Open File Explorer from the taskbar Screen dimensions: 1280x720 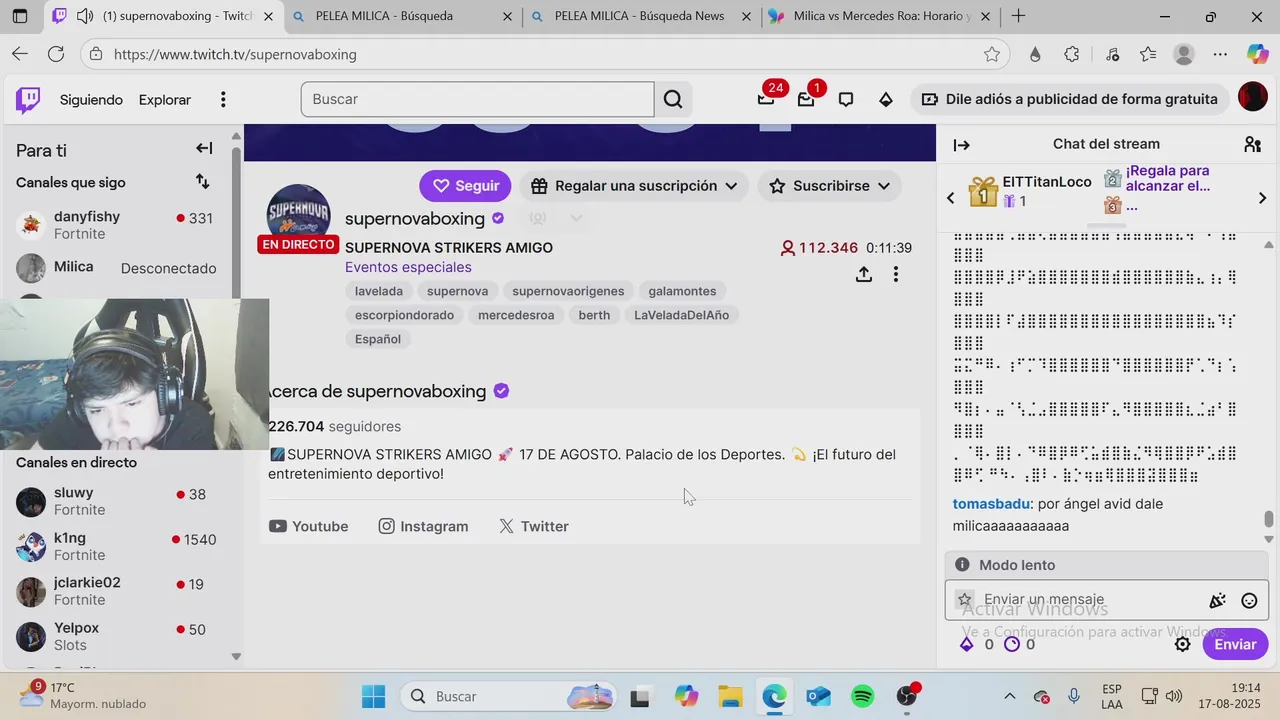pyautogui.click(x=730, y=696)
